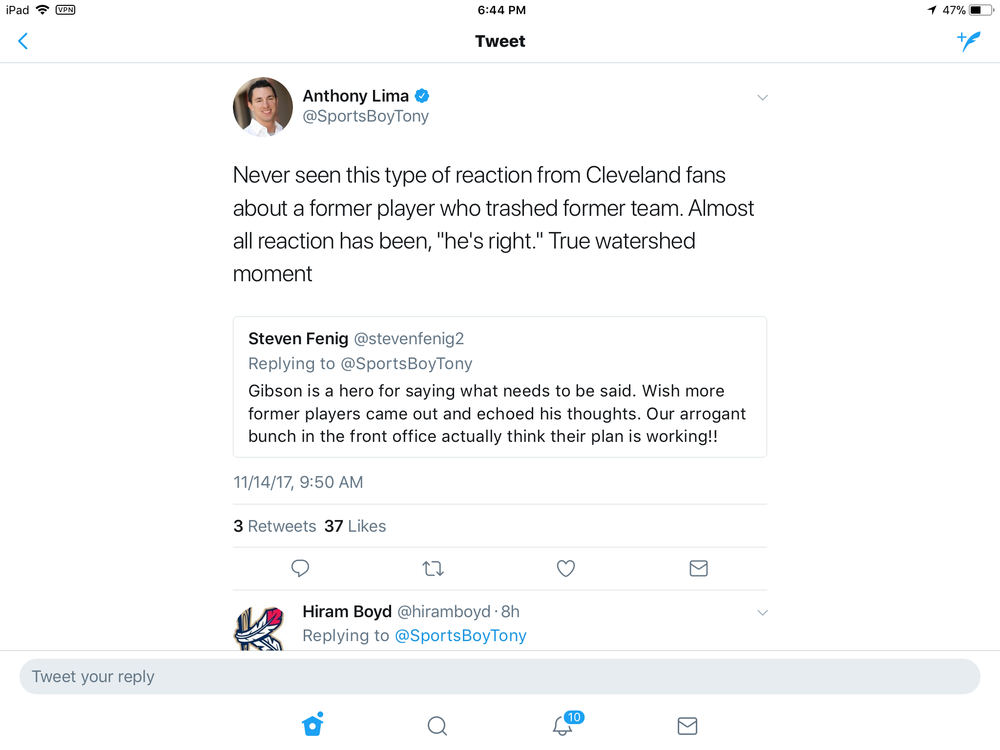Open notifications bell with 10 badge
This screenshot has width=1000, height=750.
(x=566, y=724)
